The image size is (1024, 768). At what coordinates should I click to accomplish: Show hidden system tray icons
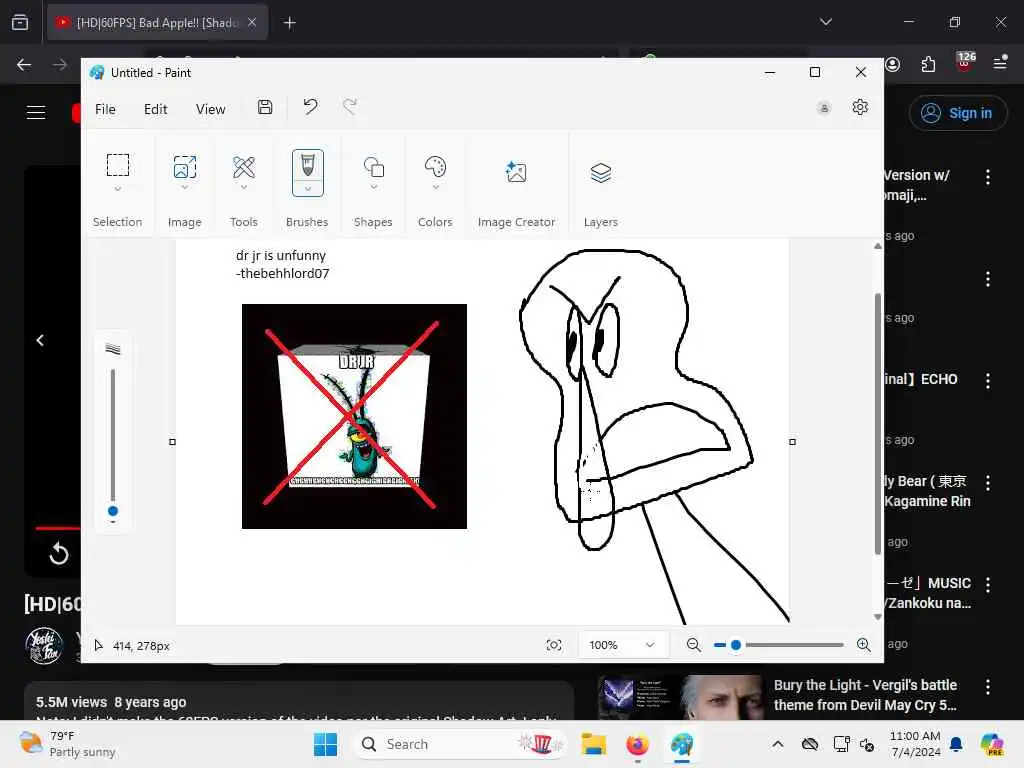click(778, 744)
